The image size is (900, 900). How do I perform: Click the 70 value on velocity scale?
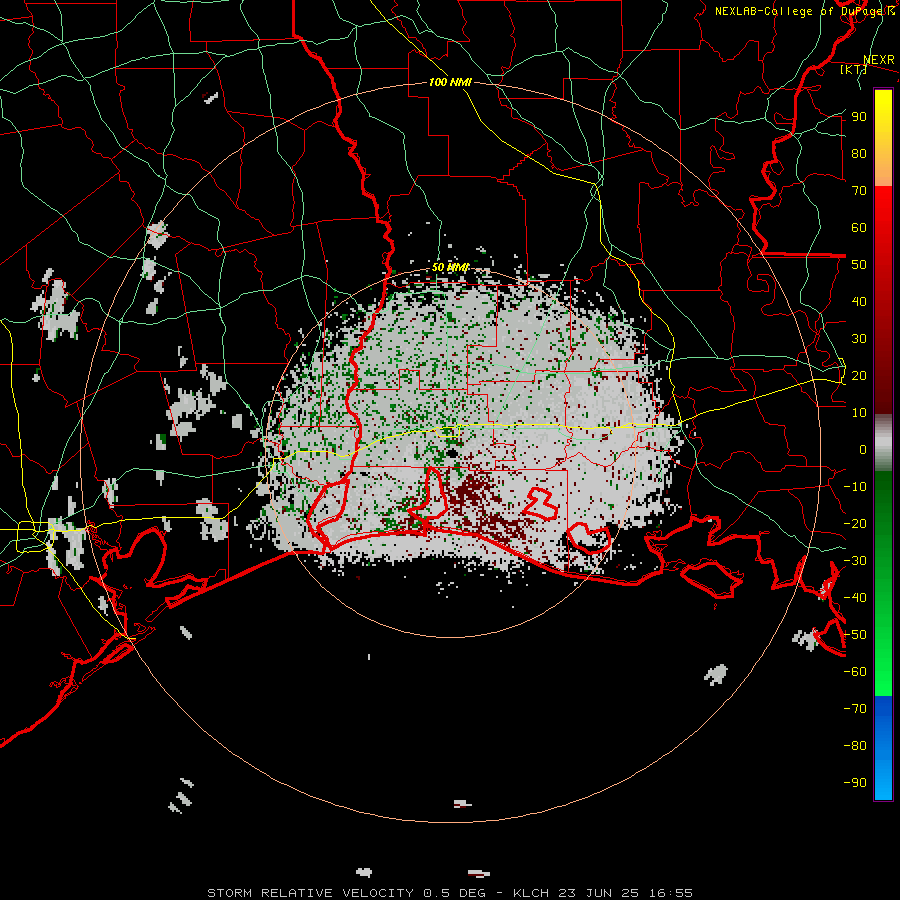pyautogui.click(x=859, y=191)
